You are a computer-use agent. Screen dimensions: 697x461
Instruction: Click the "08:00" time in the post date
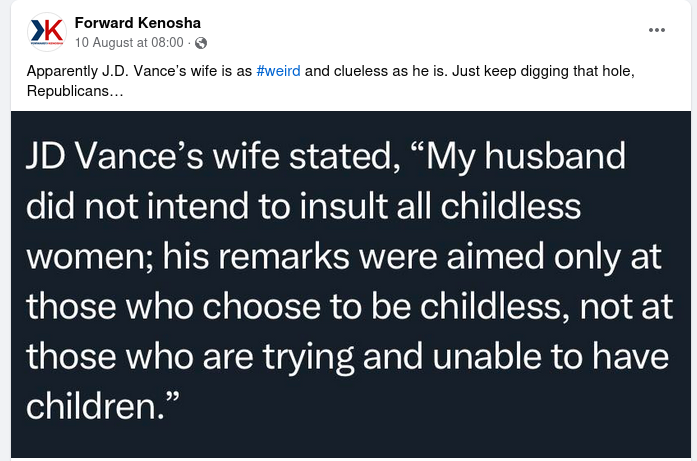tap(166, 42)
